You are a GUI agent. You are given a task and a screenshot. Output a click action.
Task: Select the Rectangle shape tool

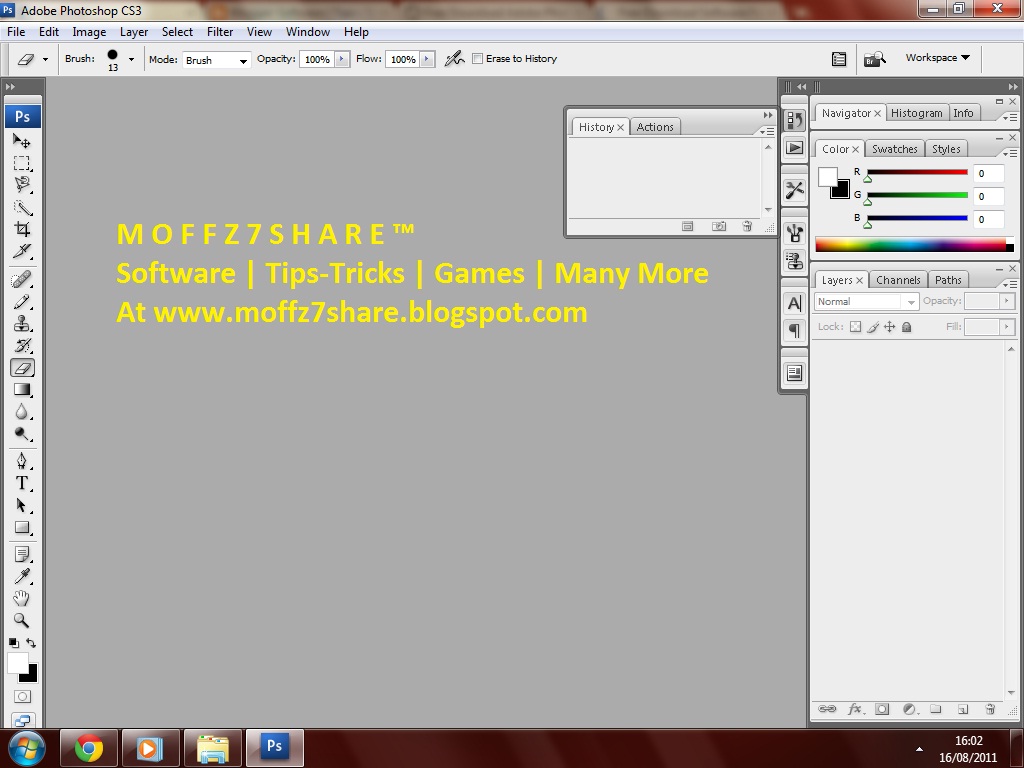click(22, 528)
